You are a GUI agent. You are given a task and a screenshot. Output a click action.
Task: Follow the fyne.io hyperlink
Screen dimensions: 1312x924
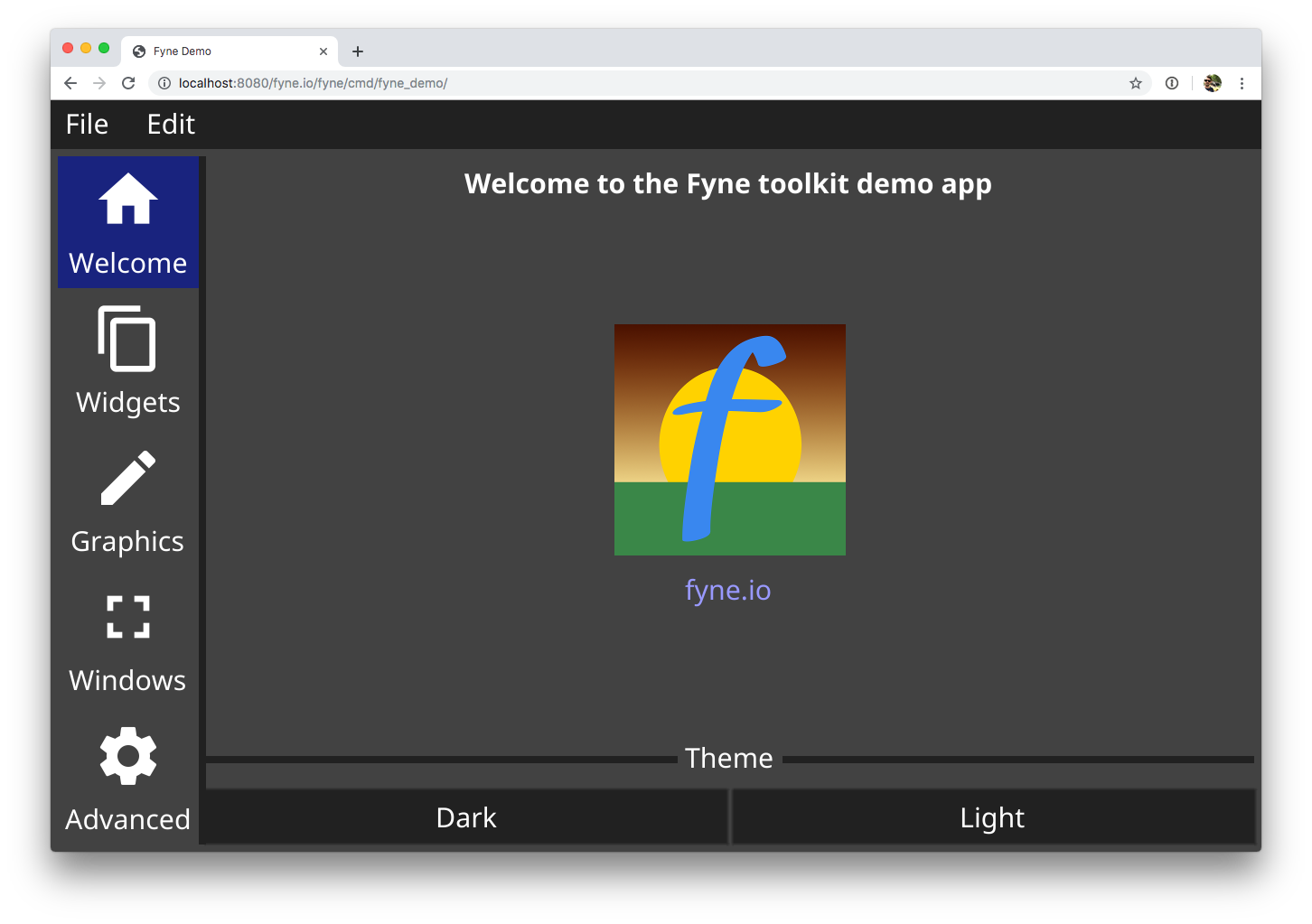[x=728, y=591]
